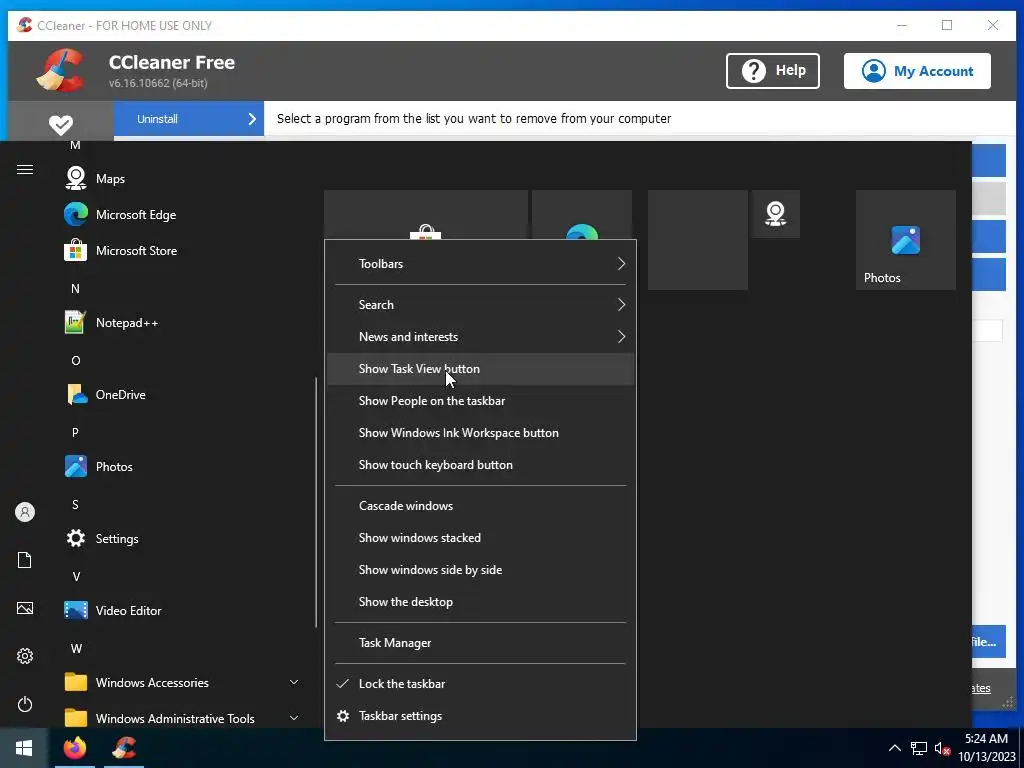Click the CCleaner icon on the taskbar

pos(123,748)
